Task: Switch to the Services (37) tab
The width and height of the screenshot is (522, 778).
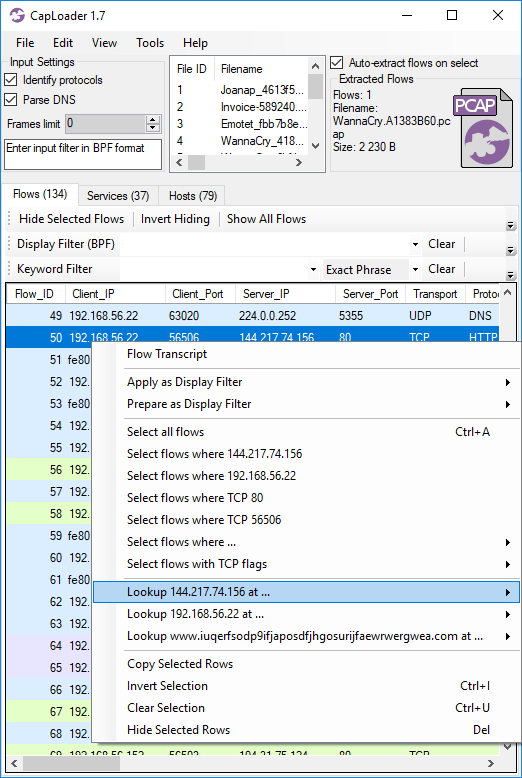Action: click(118, 196)
